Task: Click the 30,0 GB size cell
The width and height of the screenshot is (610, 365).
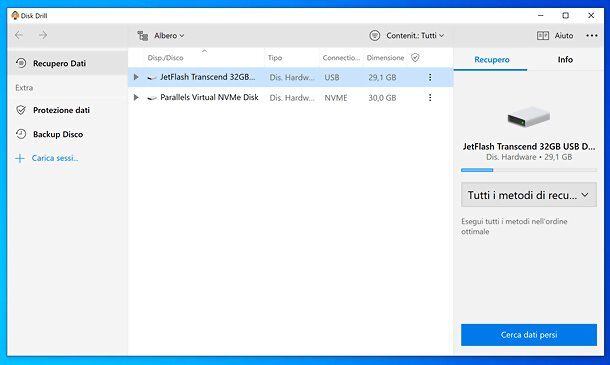Action: [x=382, y=98]
